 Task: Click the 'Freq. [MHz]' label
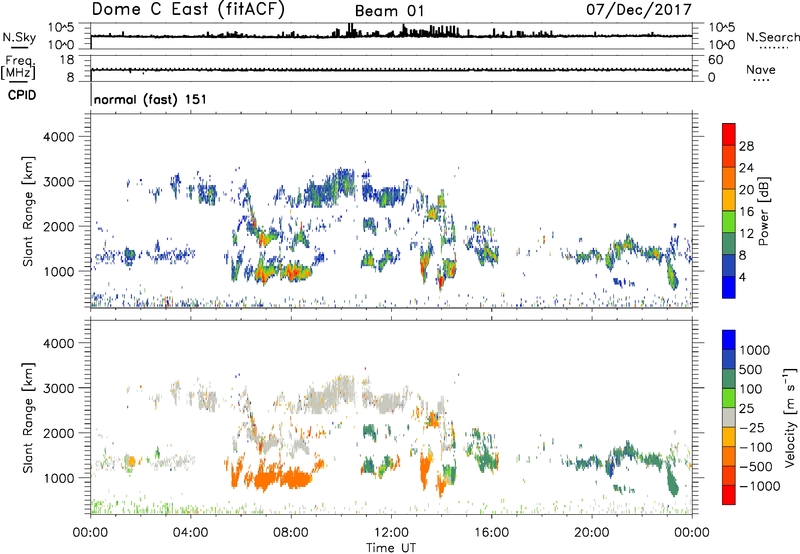pos(19,68)
